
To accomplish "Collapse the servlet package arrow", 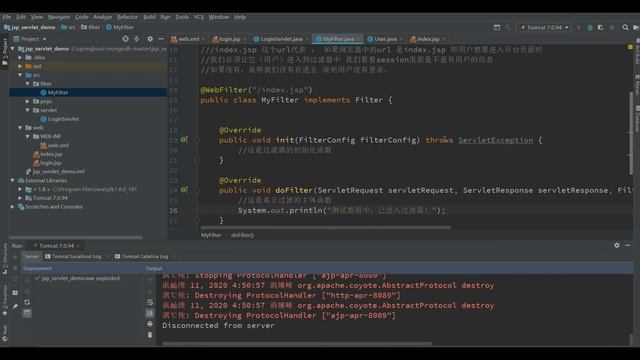I will click(x=28, y=110).
